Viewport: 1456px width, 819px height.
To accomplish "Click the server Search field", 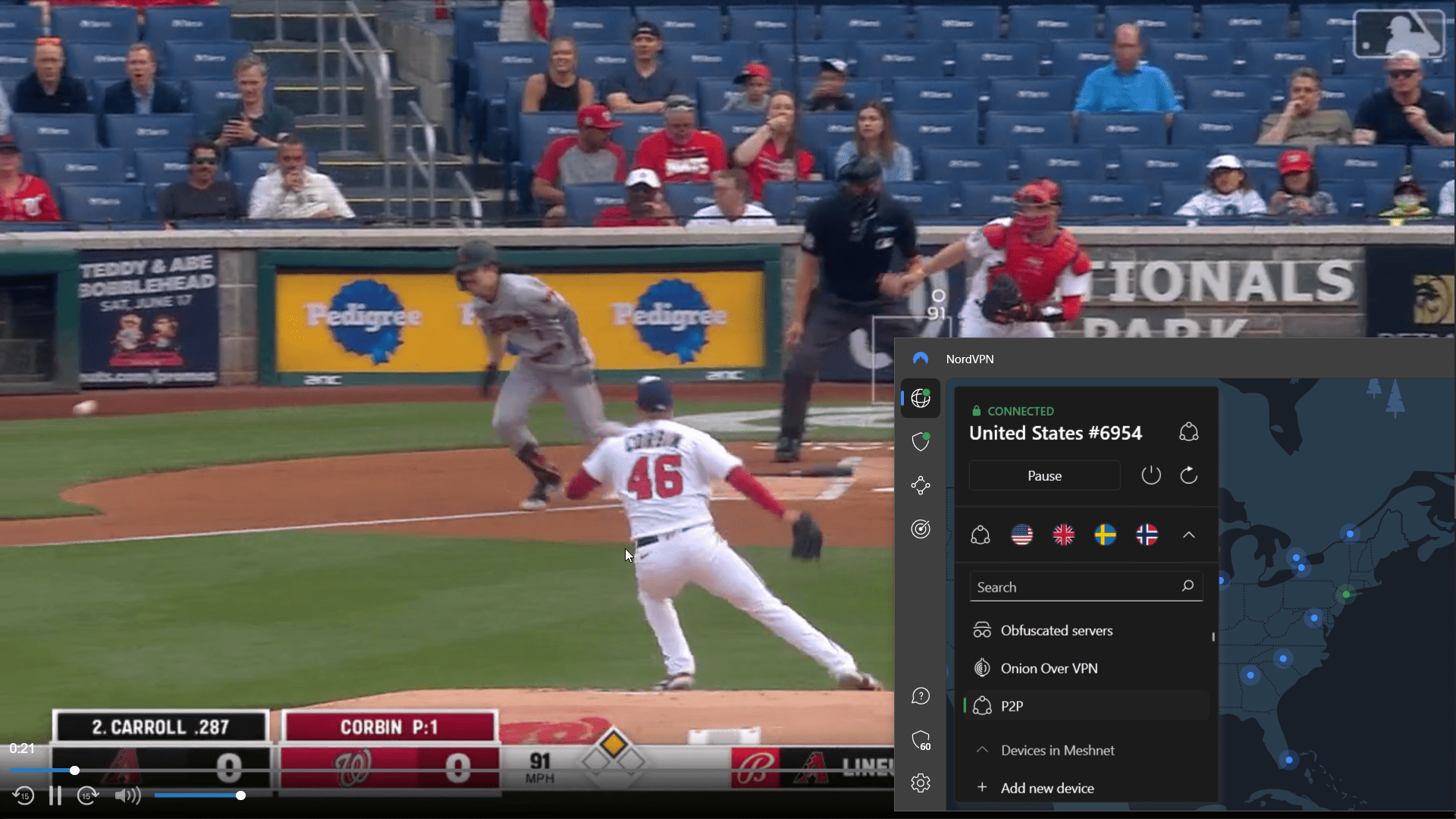I will click(1086, 587).
